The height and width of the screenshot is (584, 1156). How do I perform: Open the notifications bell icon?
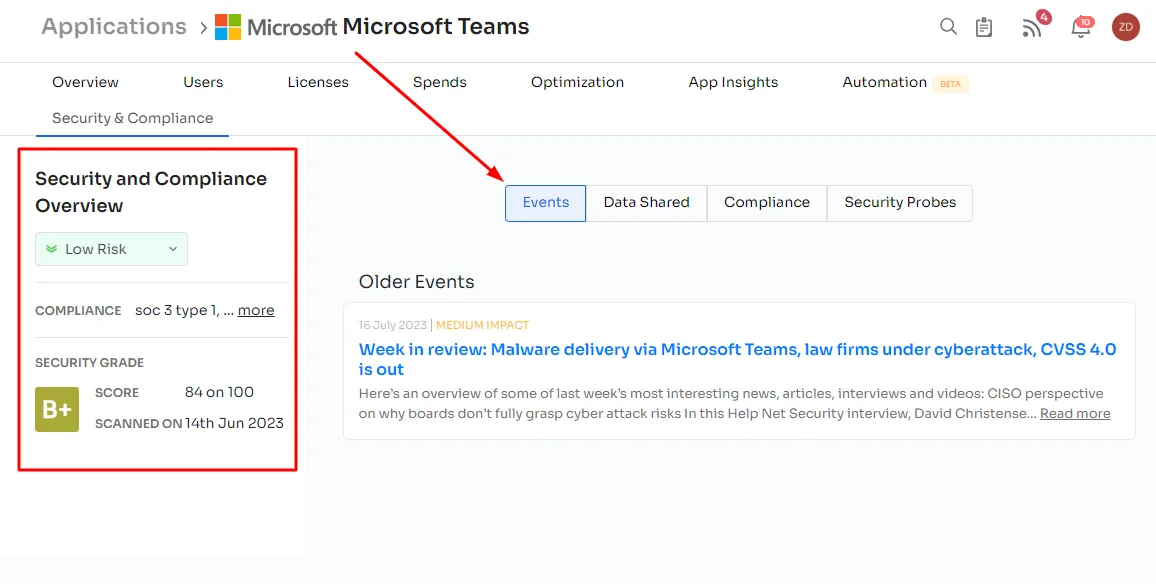(x=1081, y=27)
